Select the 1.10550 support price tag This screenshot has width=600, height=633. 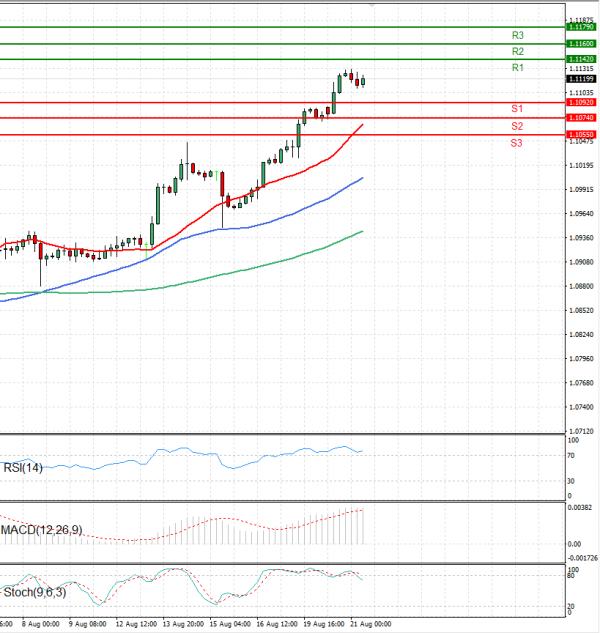581,135
